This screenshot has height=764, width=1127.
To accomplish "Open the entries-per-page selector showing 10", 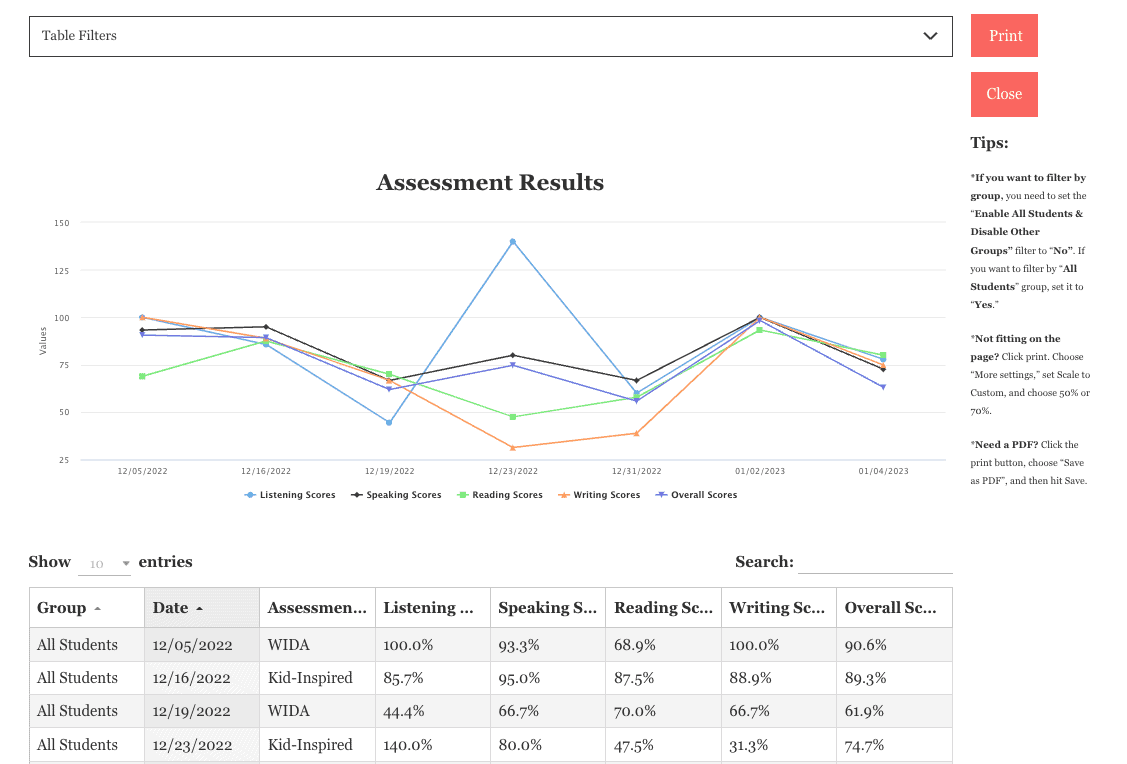I will [104, 562].
